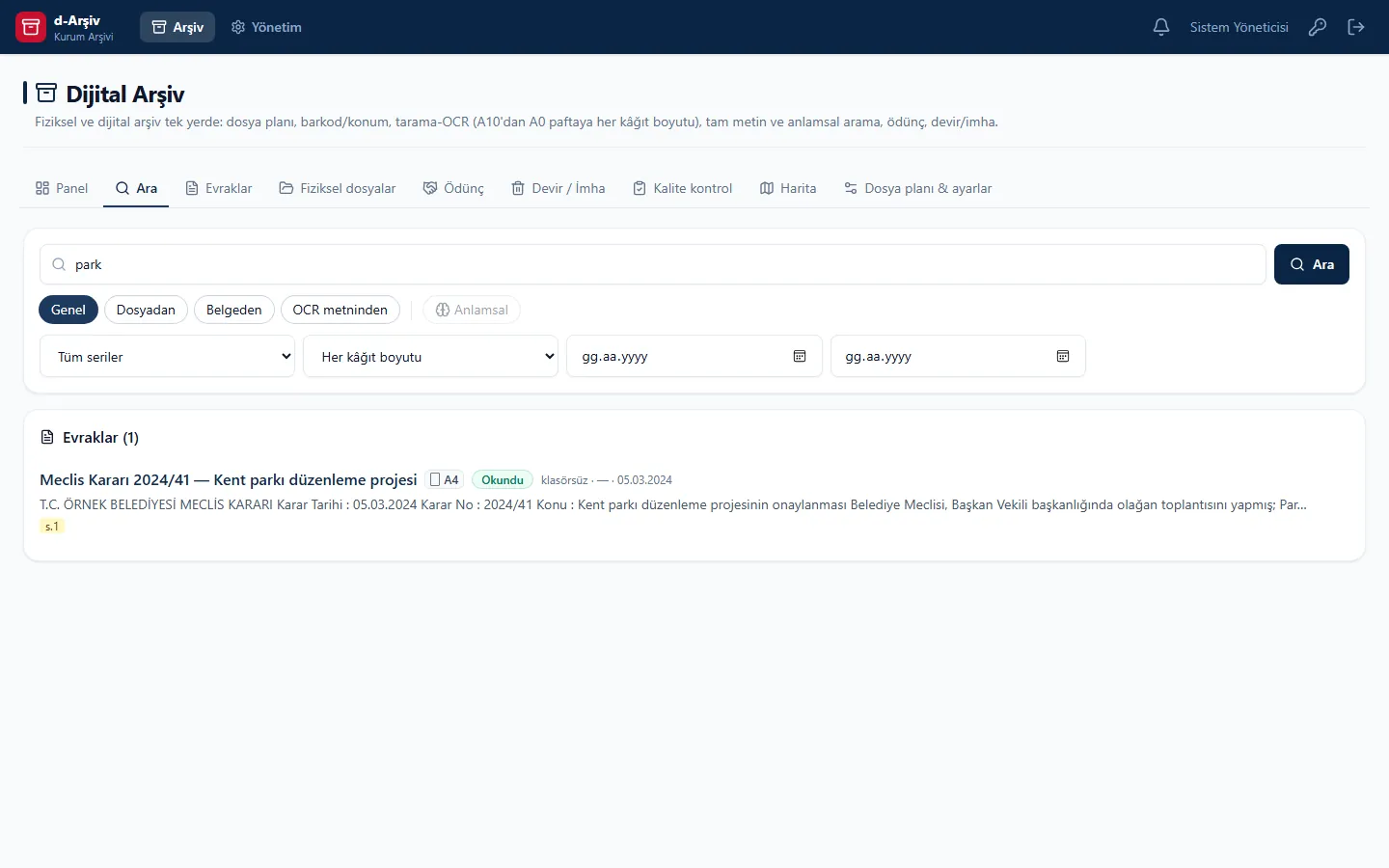Image resolution: width=1389 pixels, height=868 pixels.
Task: Click the search field containing park
Action: (653, 264)
